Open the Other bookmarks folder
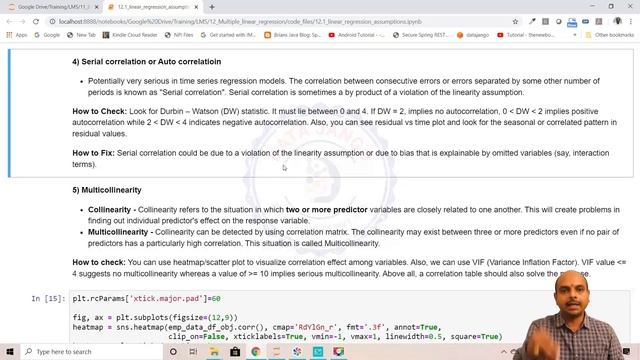 click(609, 35)
